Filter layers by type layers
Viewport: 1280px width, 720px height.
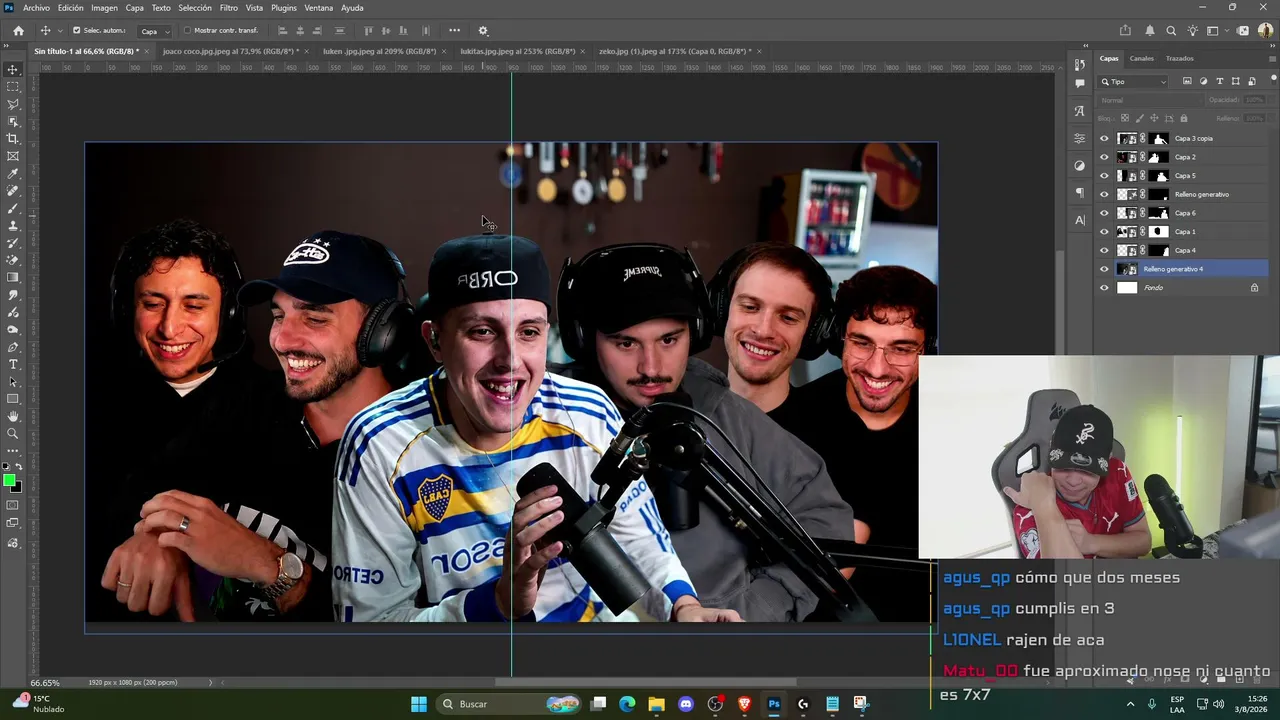[x=1219, y=82]
